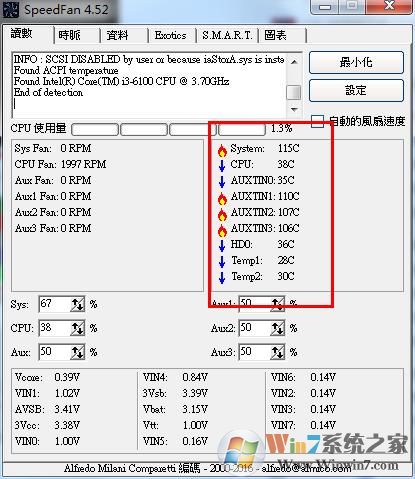This screenshot has width=415, height=479.
Task: Enable the 自動的風扇速度 checkbox
Action: click(317, 121)
